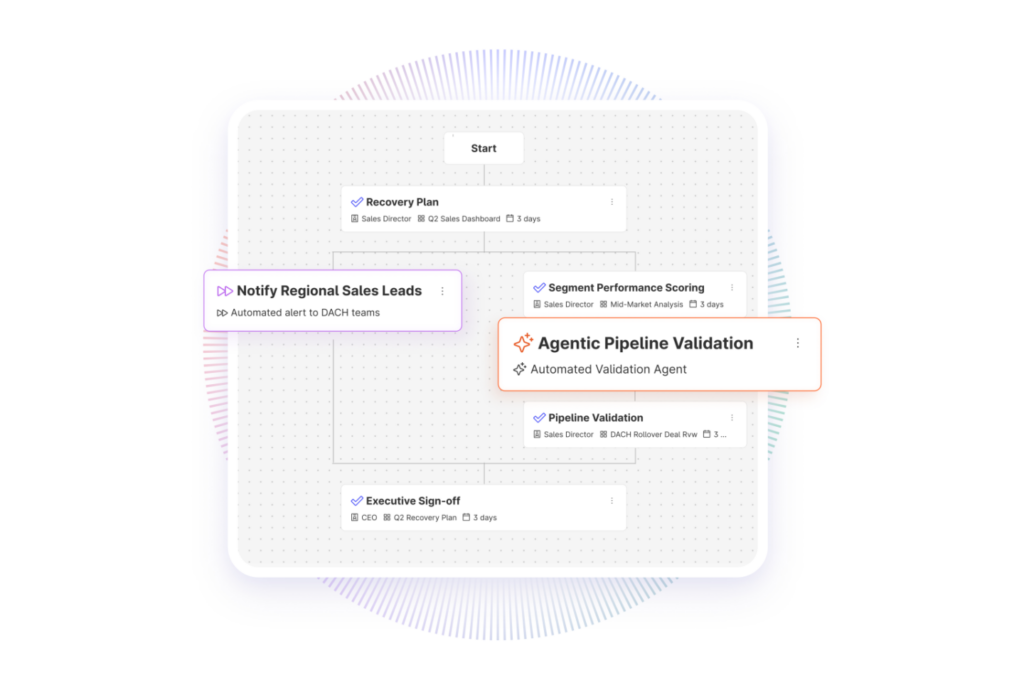Select the Agentic Pipeline Validation title
The image size is (1024, 683).
click(645, 343)
